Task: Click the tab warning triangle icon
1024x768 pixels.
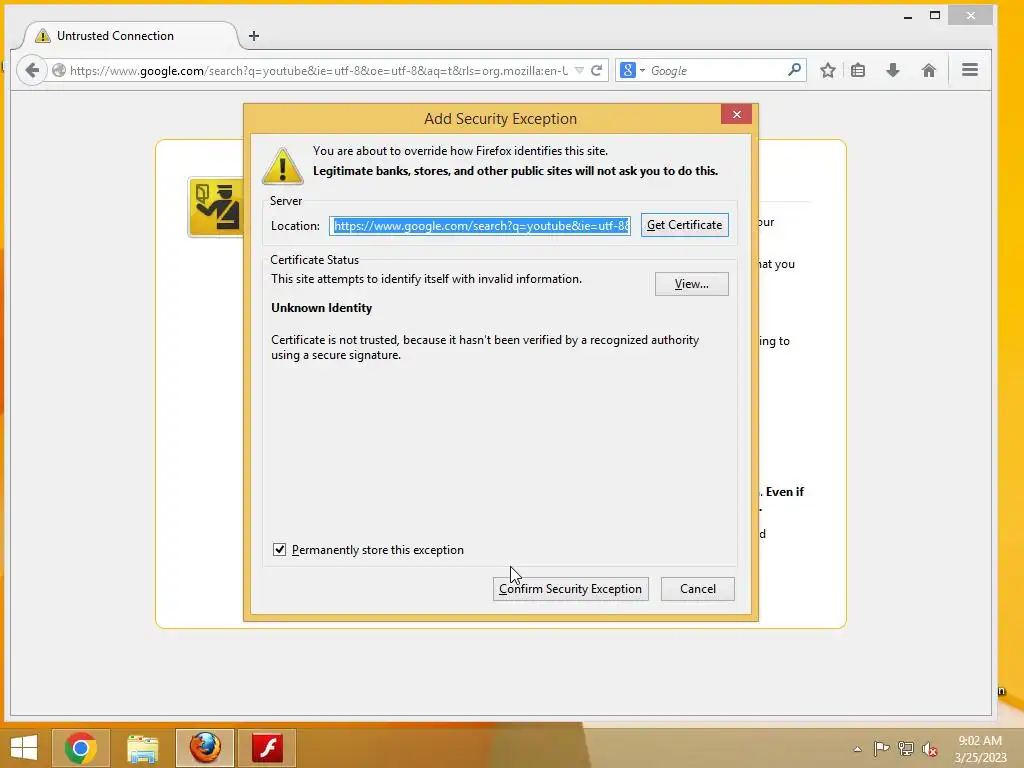Action: pyautogui.click(x=42, y=36)
